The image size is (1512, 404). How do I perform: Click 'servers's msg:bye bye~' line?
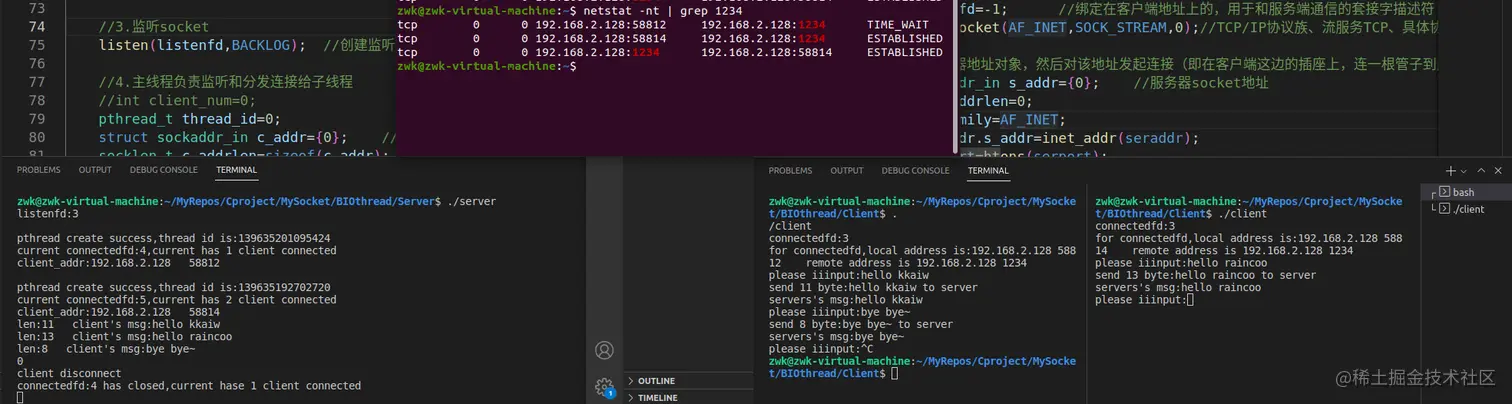836,336
